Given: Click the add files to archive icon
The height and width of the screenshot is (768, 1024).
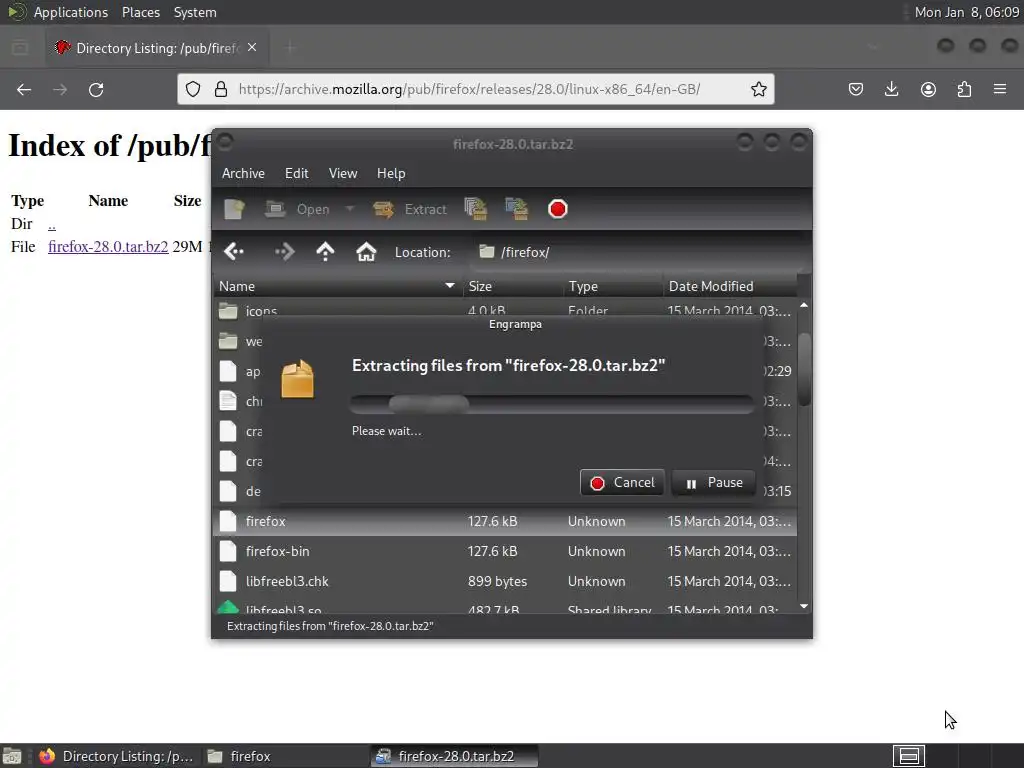Looking at the screenshot, I should [475, 209].
